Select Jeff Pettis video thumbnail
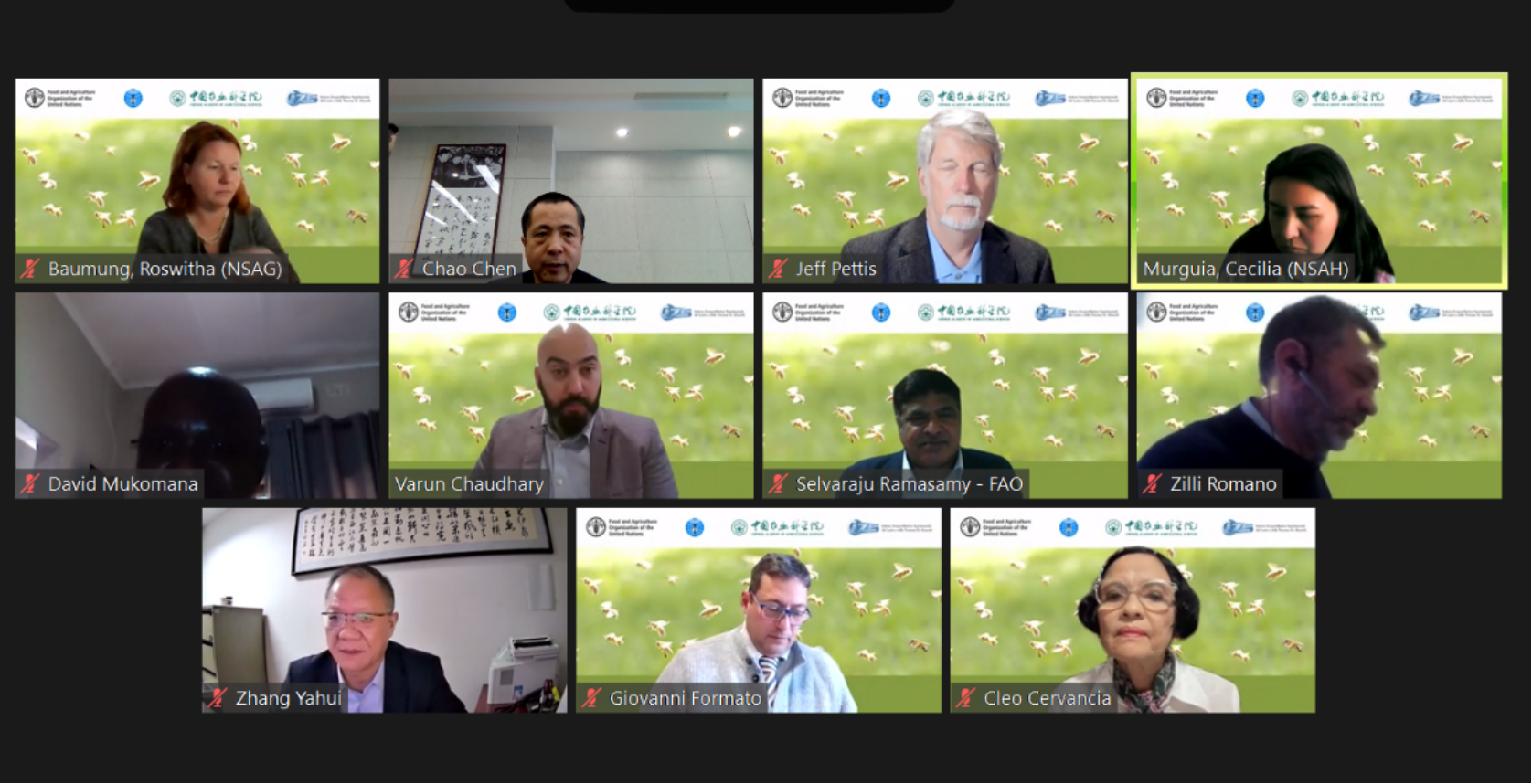Image resolution: width=1532 pixels, height=784 pixels. pyautogui.click(x=945, y=181)
